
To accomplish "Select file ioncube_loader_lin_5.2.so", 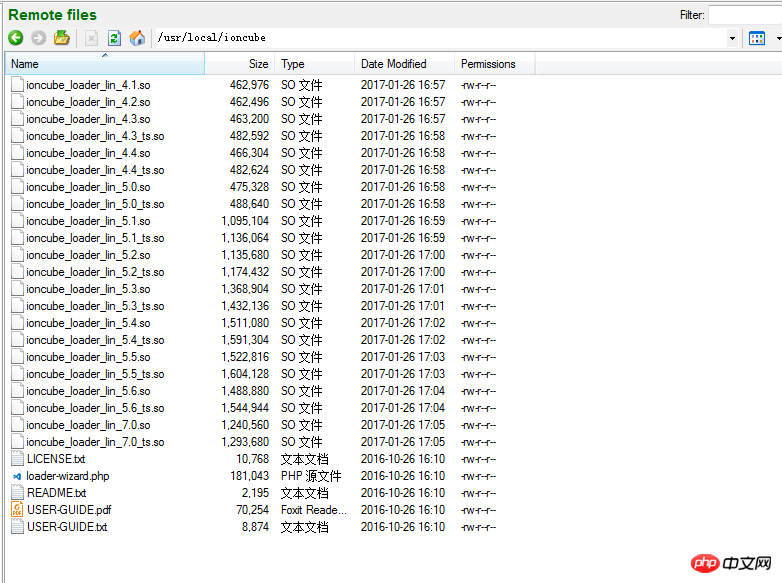I will pyautogui.click(x=88, y=255).
